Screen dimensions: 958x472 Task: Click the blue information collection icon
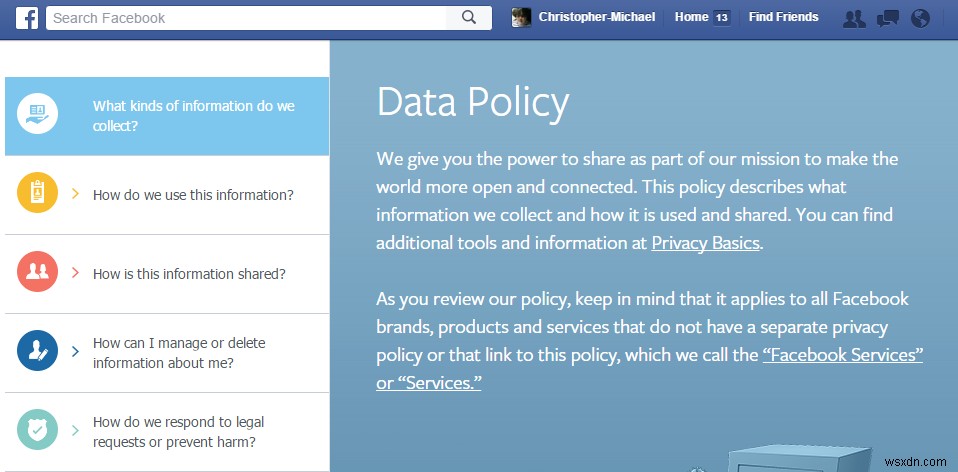(x=38, y=115)
